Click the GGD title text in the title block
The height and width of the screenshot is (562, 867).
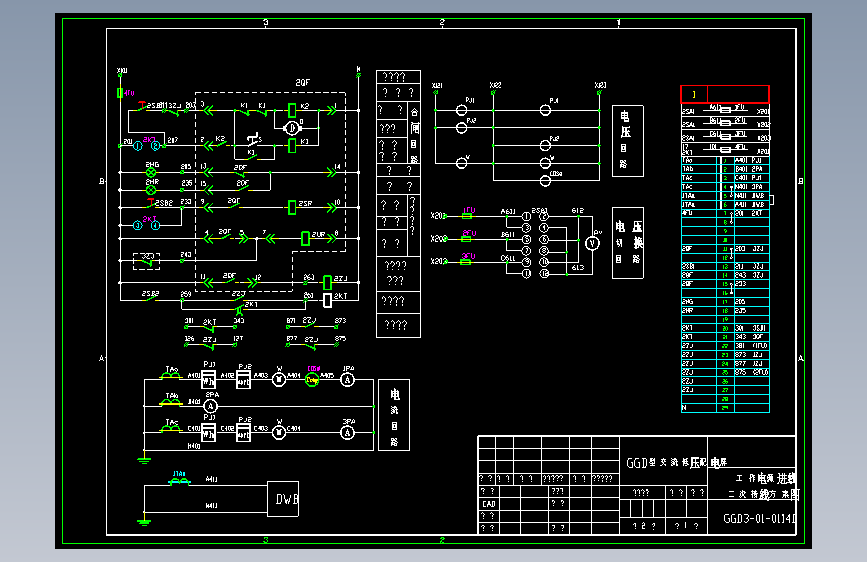[x=676, y=462]
